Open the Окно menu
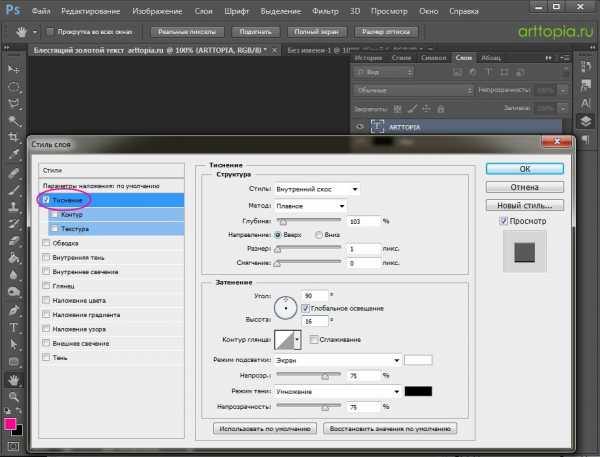 point(429,11)
